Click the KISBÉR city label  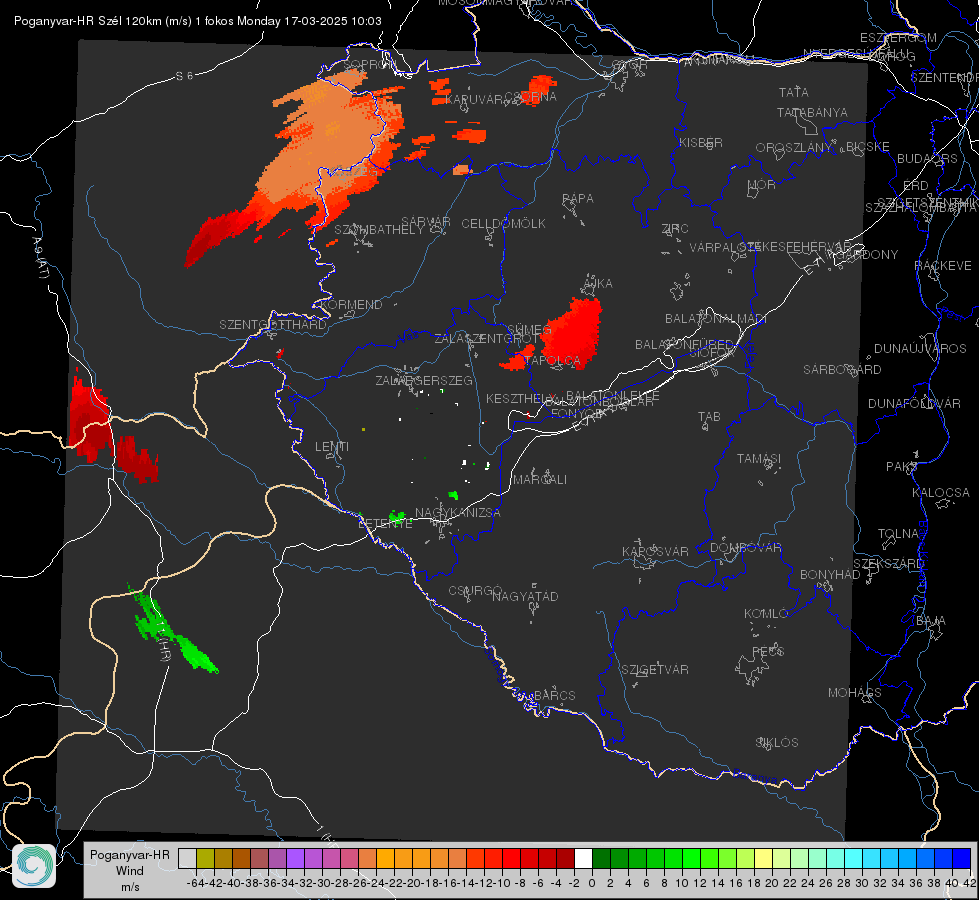tap(701, 142)
